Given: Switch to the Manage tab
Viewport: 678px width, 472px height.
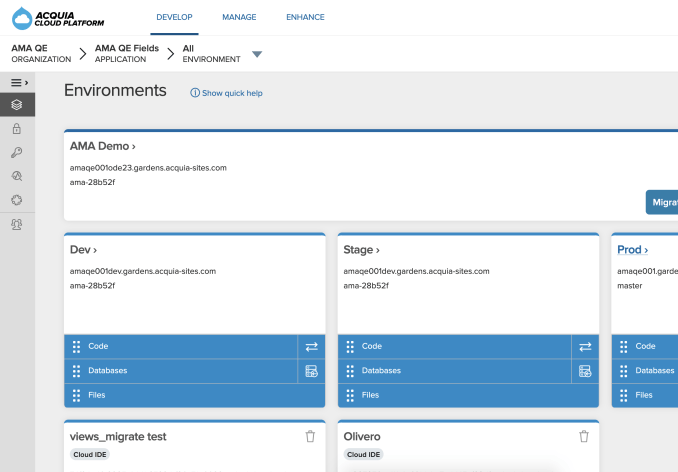Looking at the screenshot, I should (x=239, y=17).
